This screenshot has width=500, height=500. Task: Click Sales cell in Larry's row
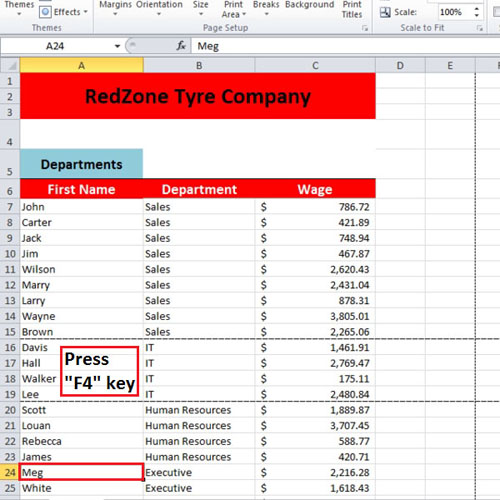[x=199, y=300]
